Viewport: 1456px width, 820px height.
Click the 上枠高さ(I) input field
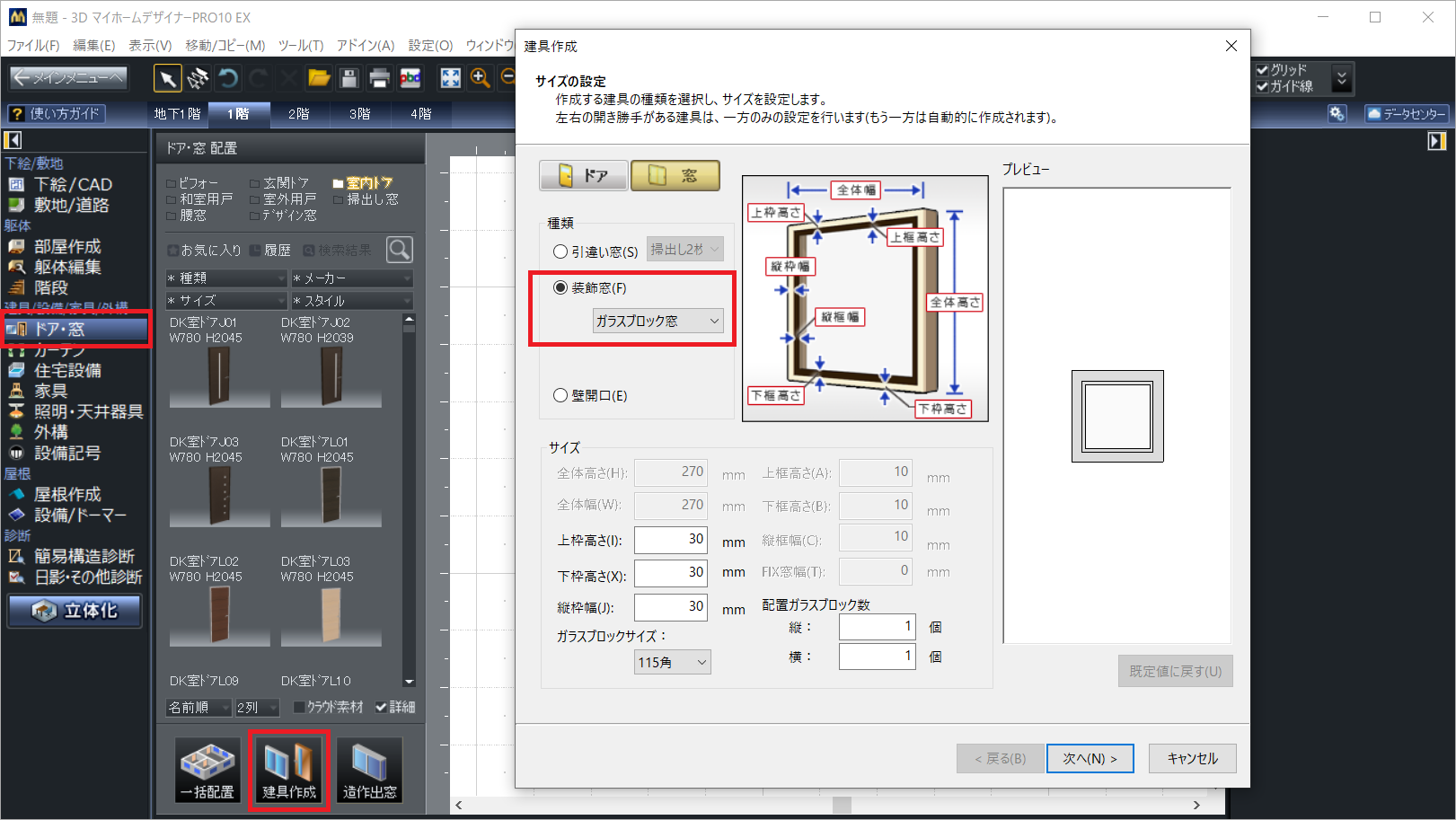pyautogui.click(x=670, y=540)
